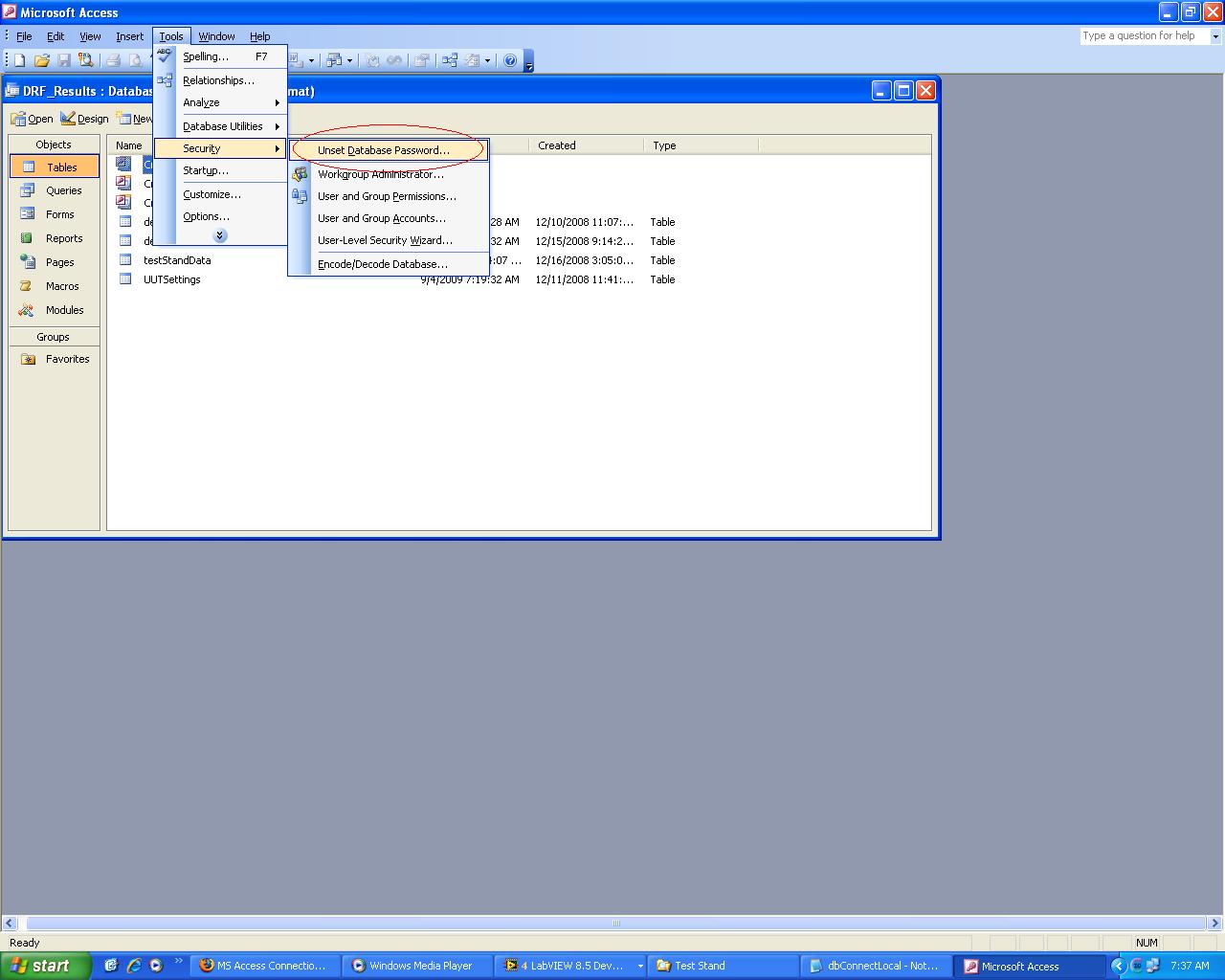Click Internet Explorer quick launch icon

pyautogui.click(x=133, y=966)
